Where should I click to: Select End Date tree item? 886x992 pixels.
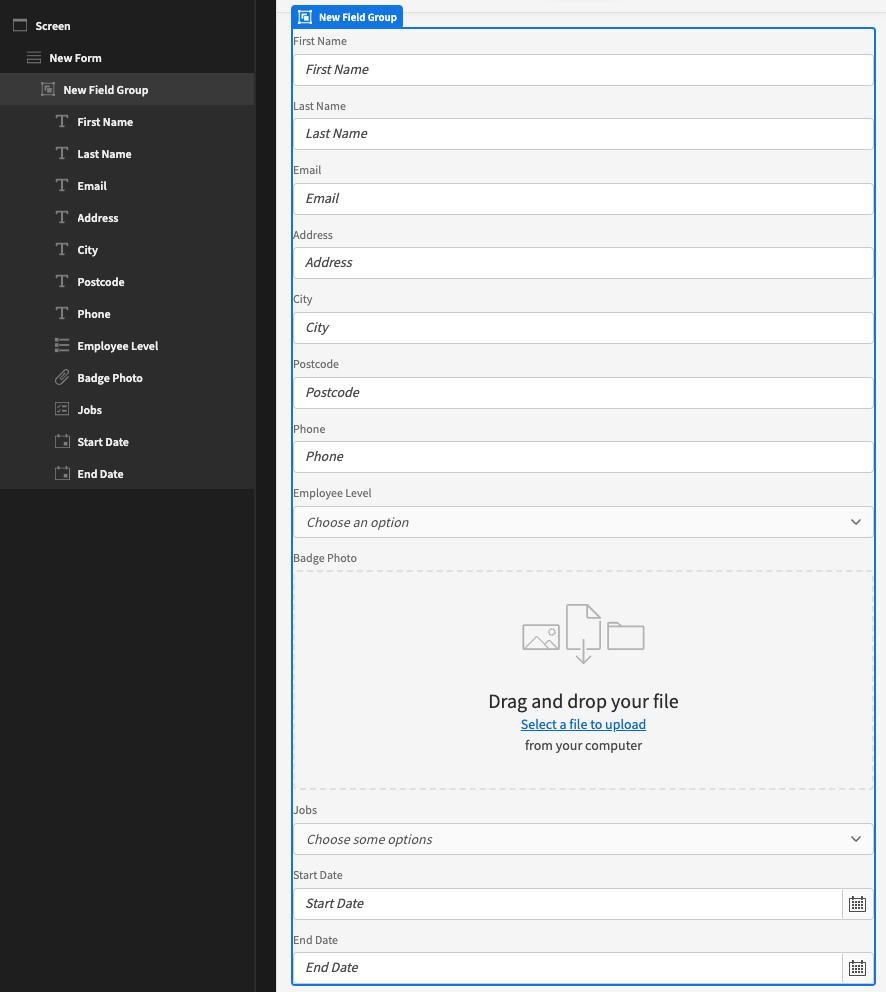coord(127,473)
